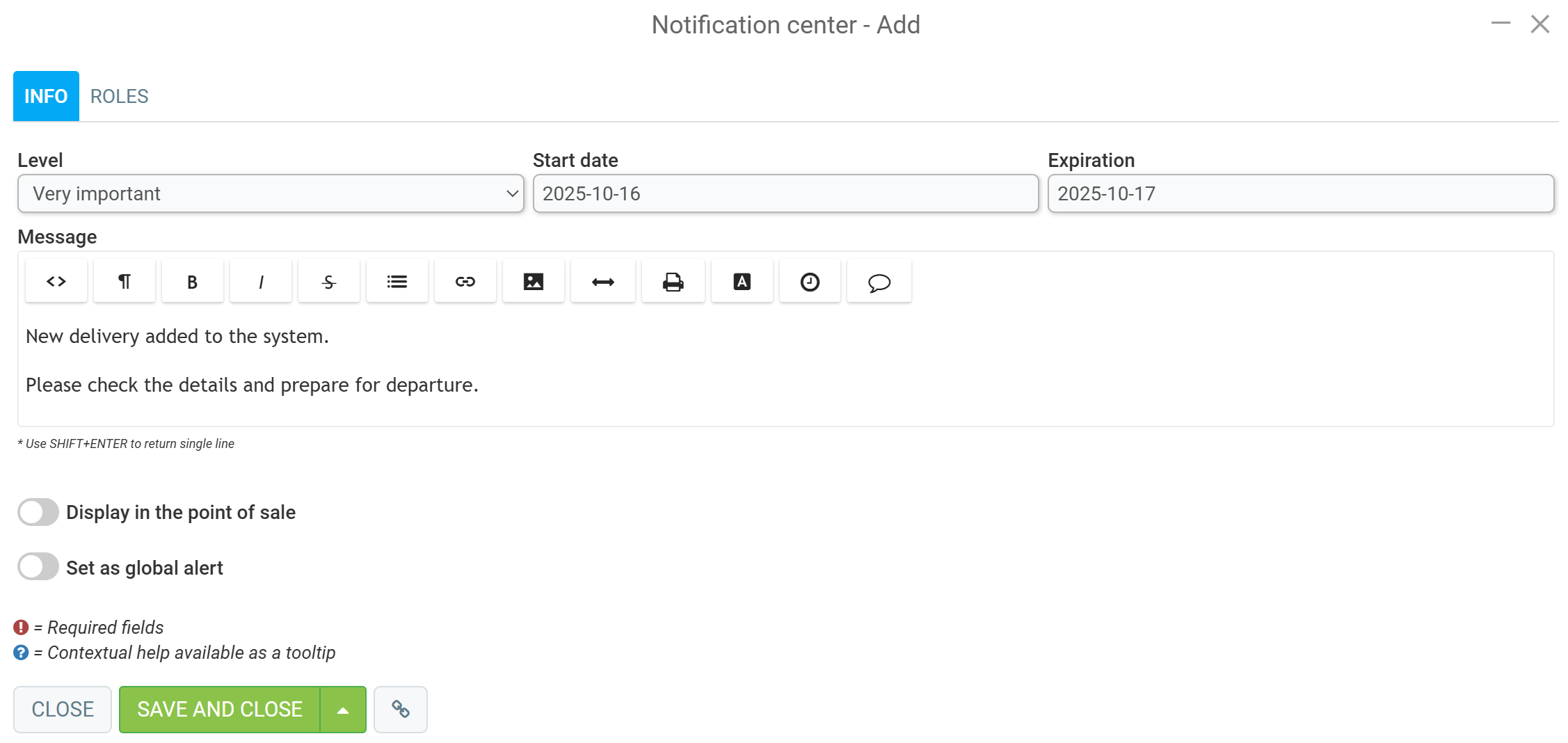Apply strikethrough formatting to the text
The height and width of the screenshot is (743, 1568).
pyautogui.click(x=329, y=281)
